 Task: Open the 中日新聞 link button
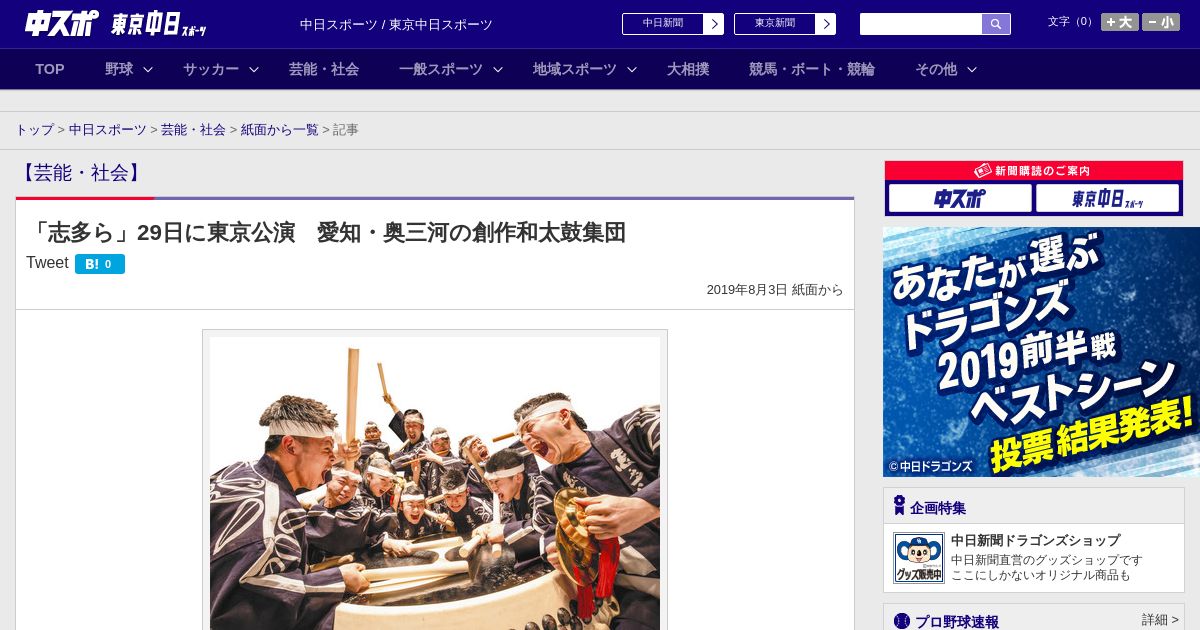point(663,24)
